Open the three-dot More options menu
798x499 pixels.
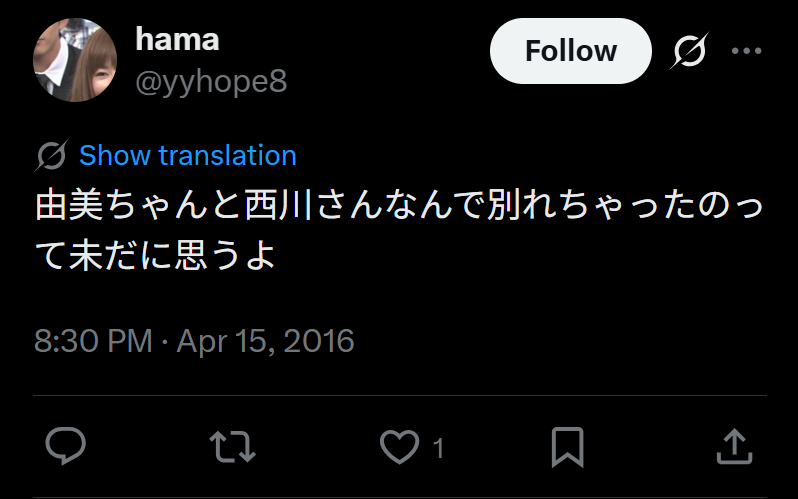click(x=746, y=51)
